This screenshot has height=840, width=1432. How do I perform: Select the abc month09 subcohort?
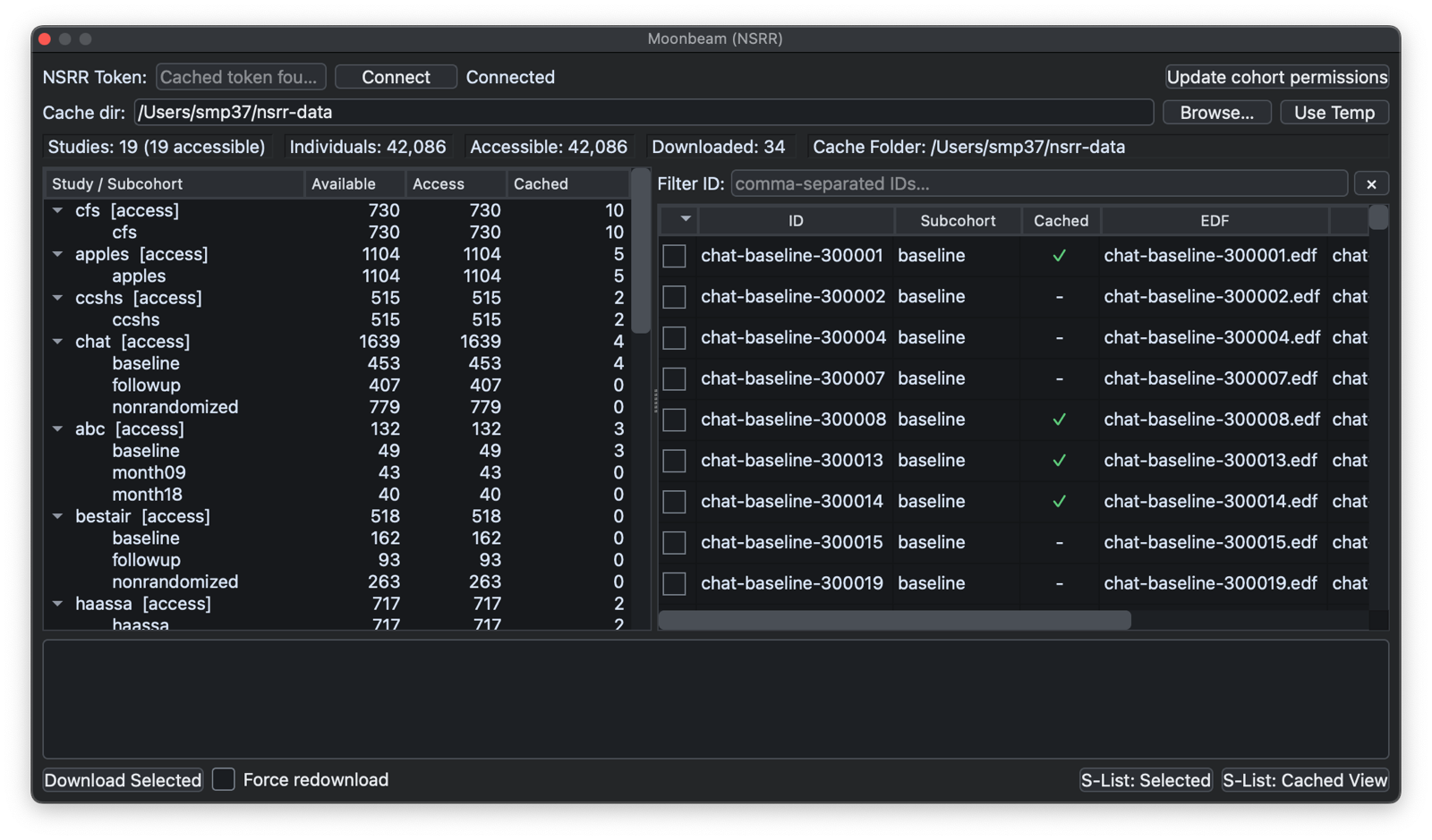pos(337,472)
